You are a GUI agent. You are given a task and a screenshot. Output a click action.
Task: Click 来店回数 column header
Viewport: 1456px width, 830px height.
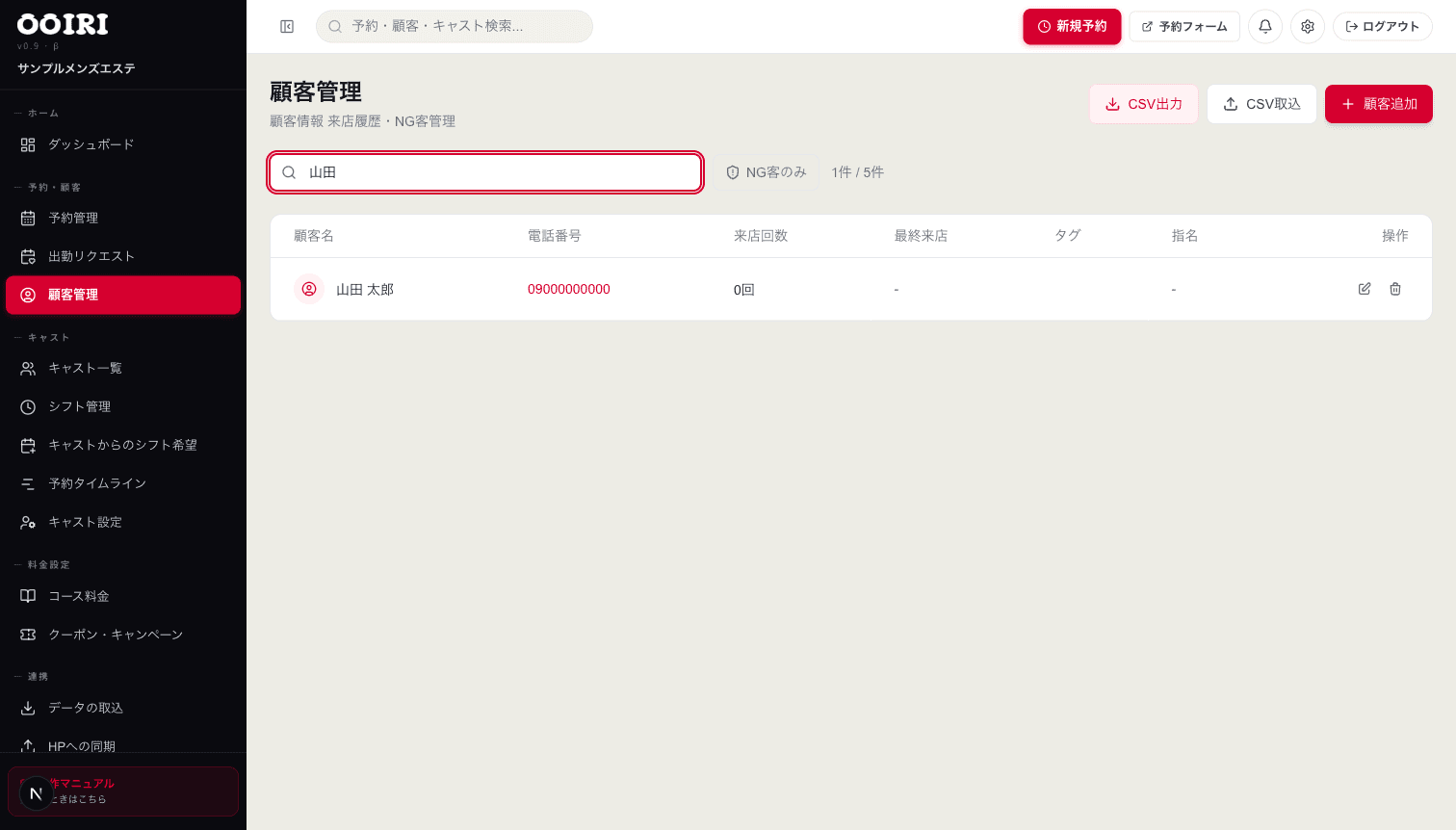tap(761, 236)
